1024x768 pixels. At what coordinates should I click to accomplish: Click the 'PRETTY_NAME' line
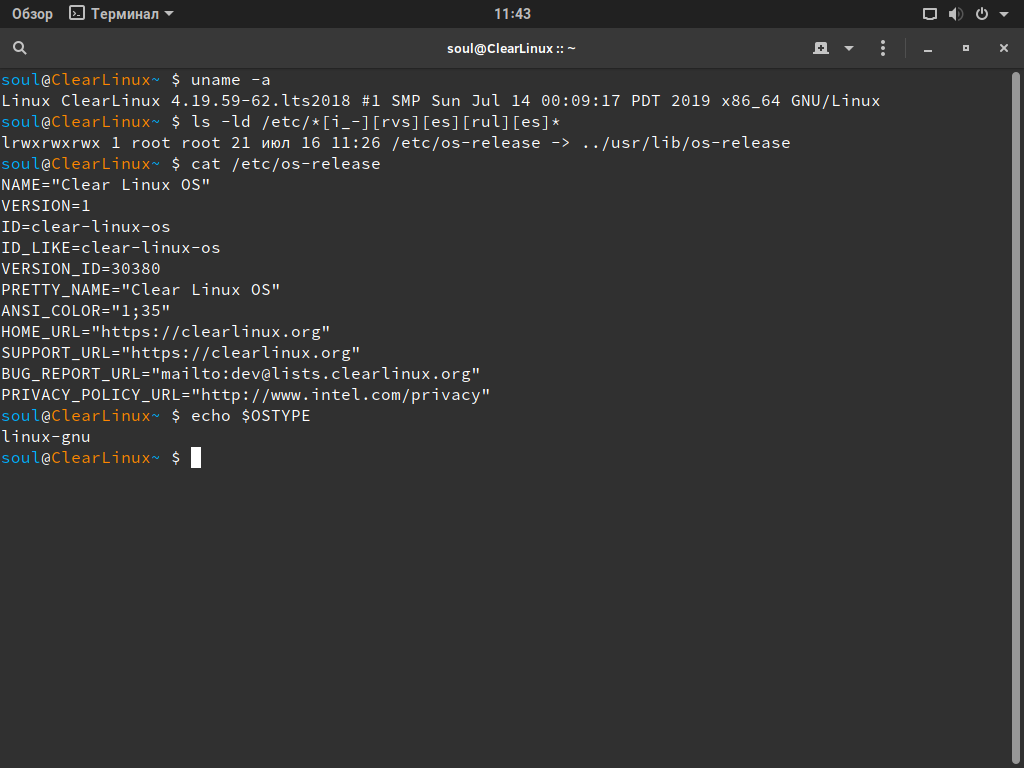(x=140, y=289)
